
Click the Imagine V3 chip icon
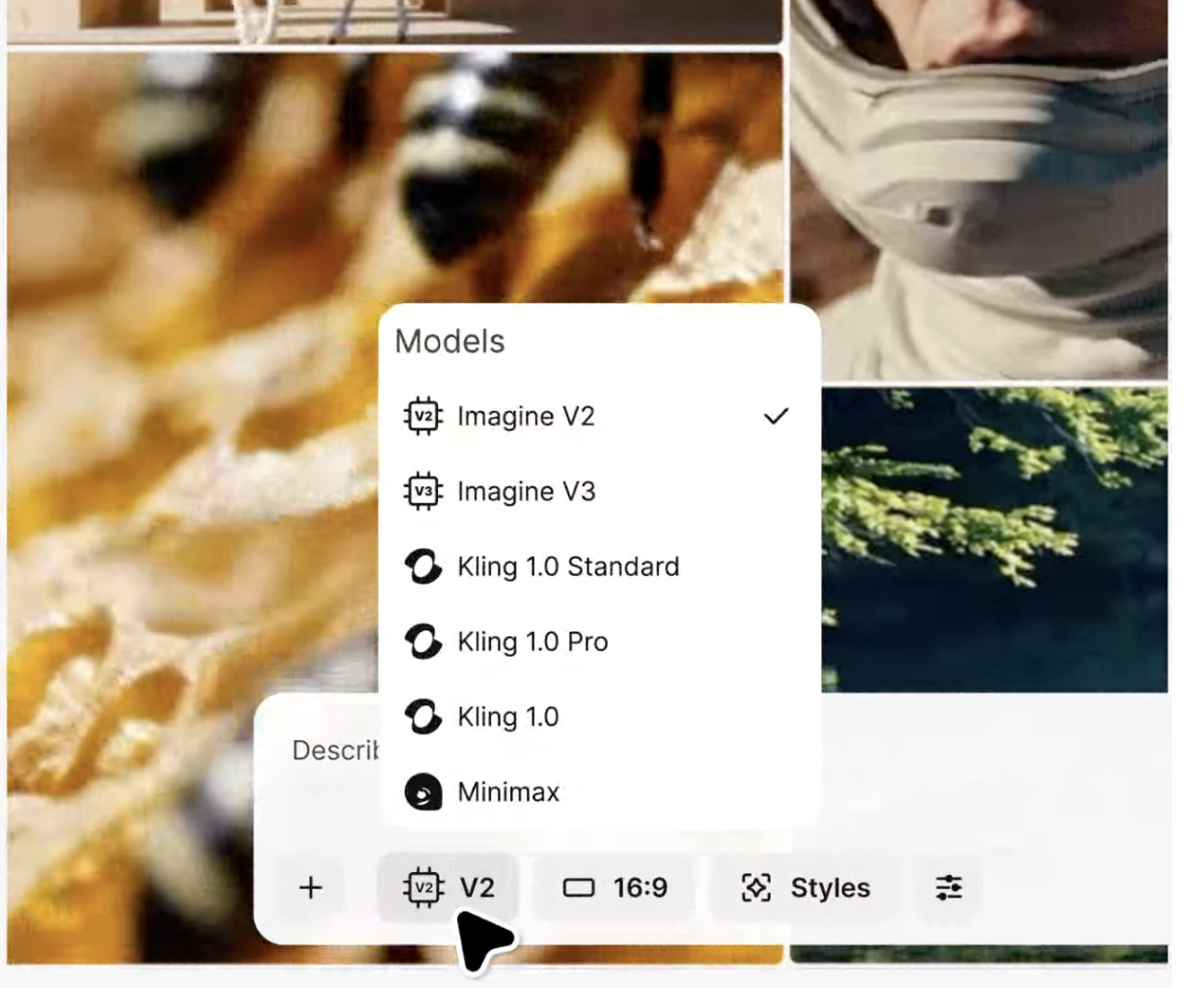(423, 491)
